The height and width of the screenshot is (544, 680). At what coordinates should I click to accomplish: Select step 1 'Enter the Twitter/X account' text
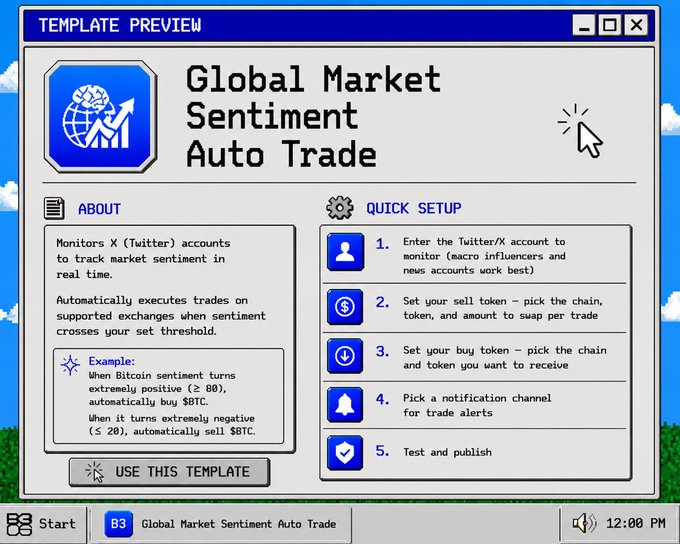point(484,256)
